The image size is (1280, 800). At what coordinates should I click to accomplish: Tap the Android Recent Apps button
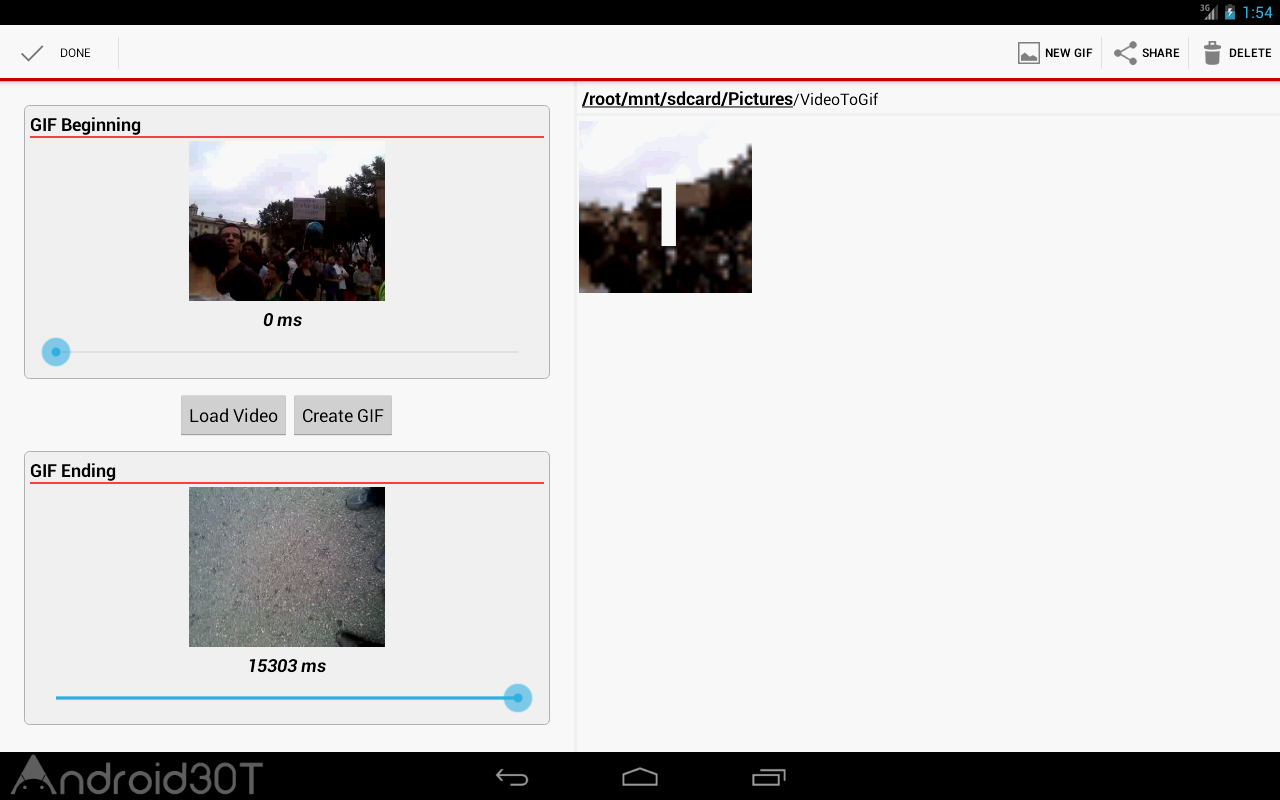coord(768,777)
